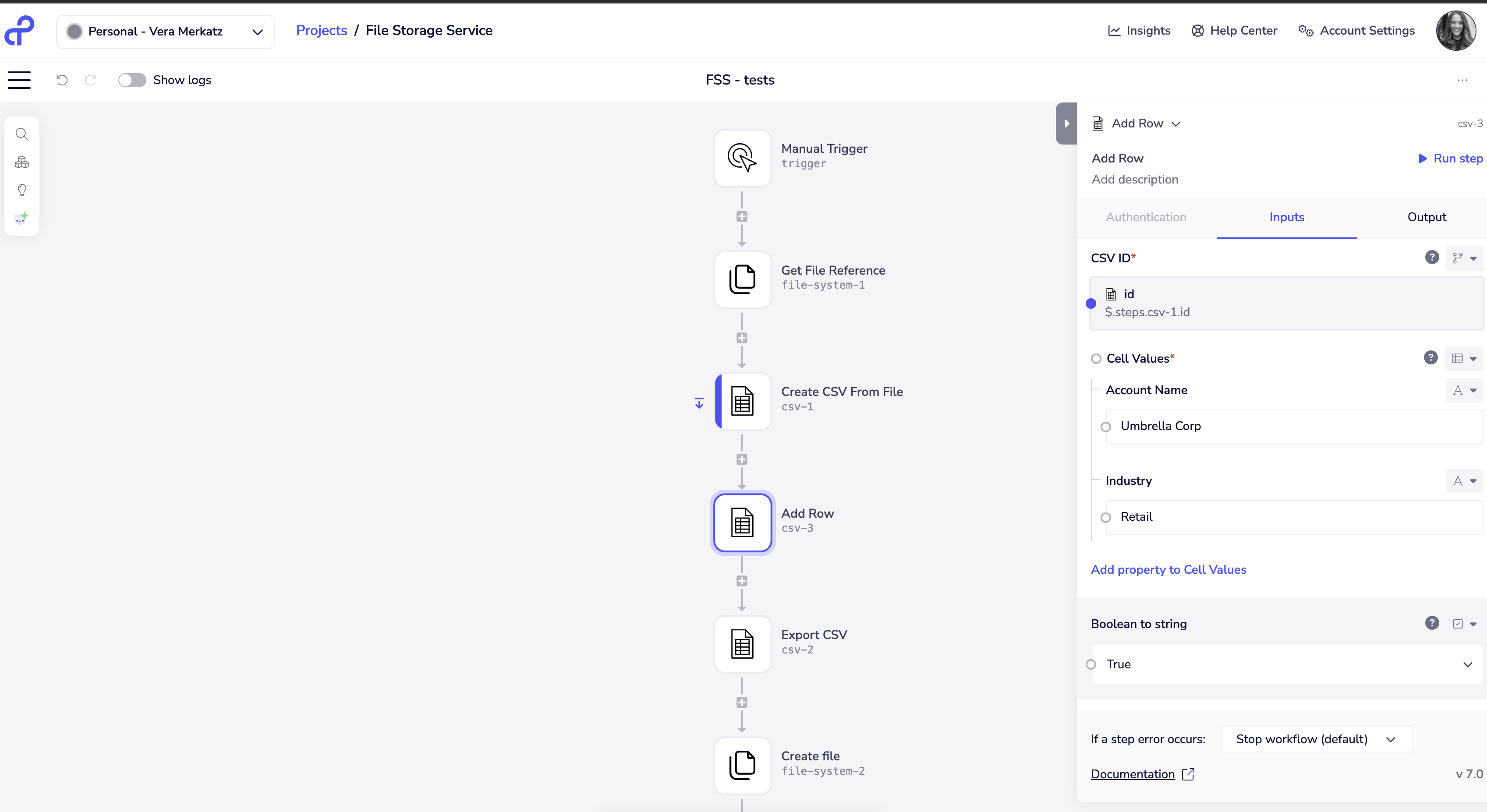
Task: Click the lightbulb ideas icon in sidebar
Action: [x=22, y=190]
